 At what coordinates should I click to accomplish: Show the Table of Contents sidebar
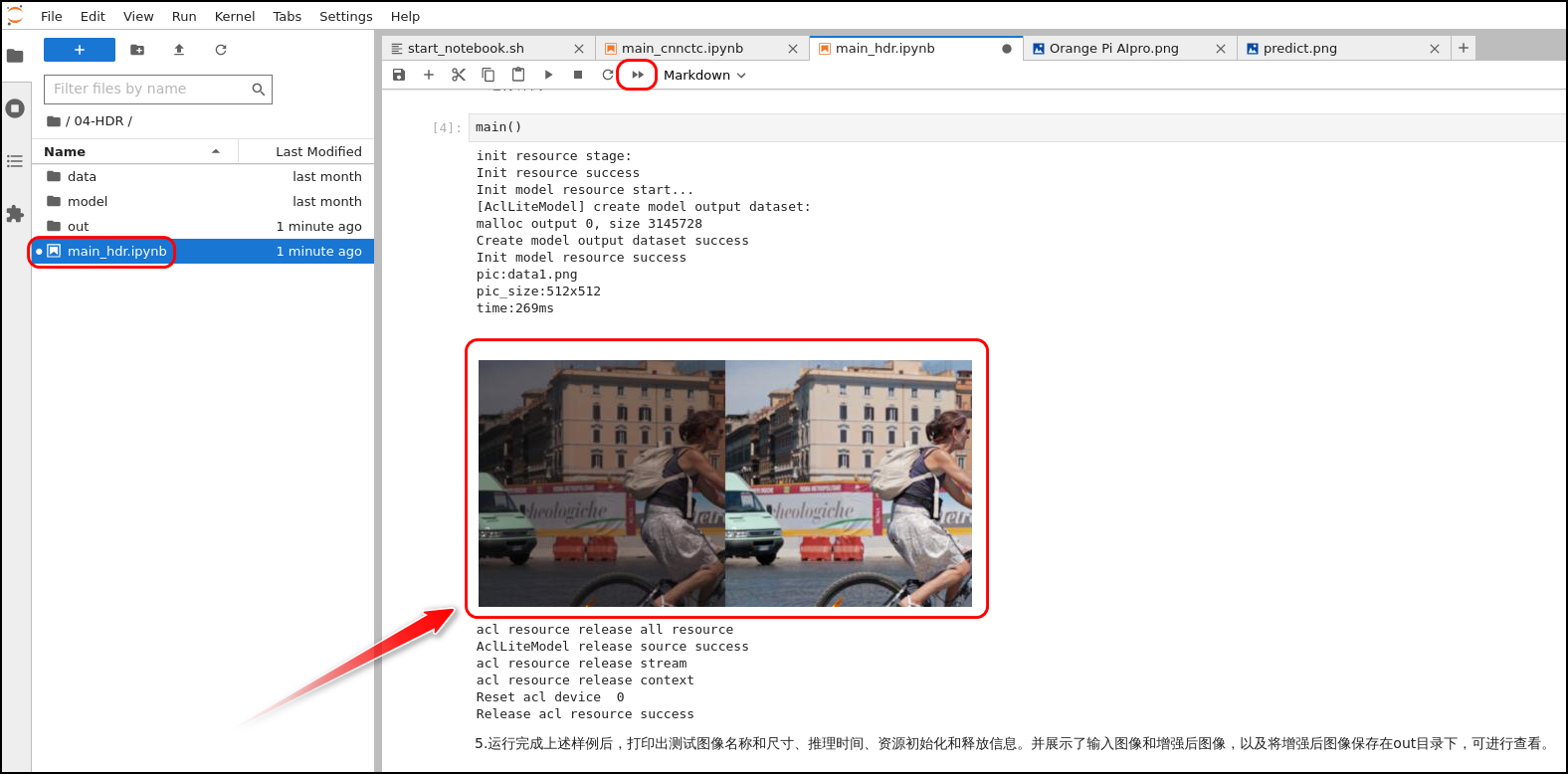tap(15, 161)
